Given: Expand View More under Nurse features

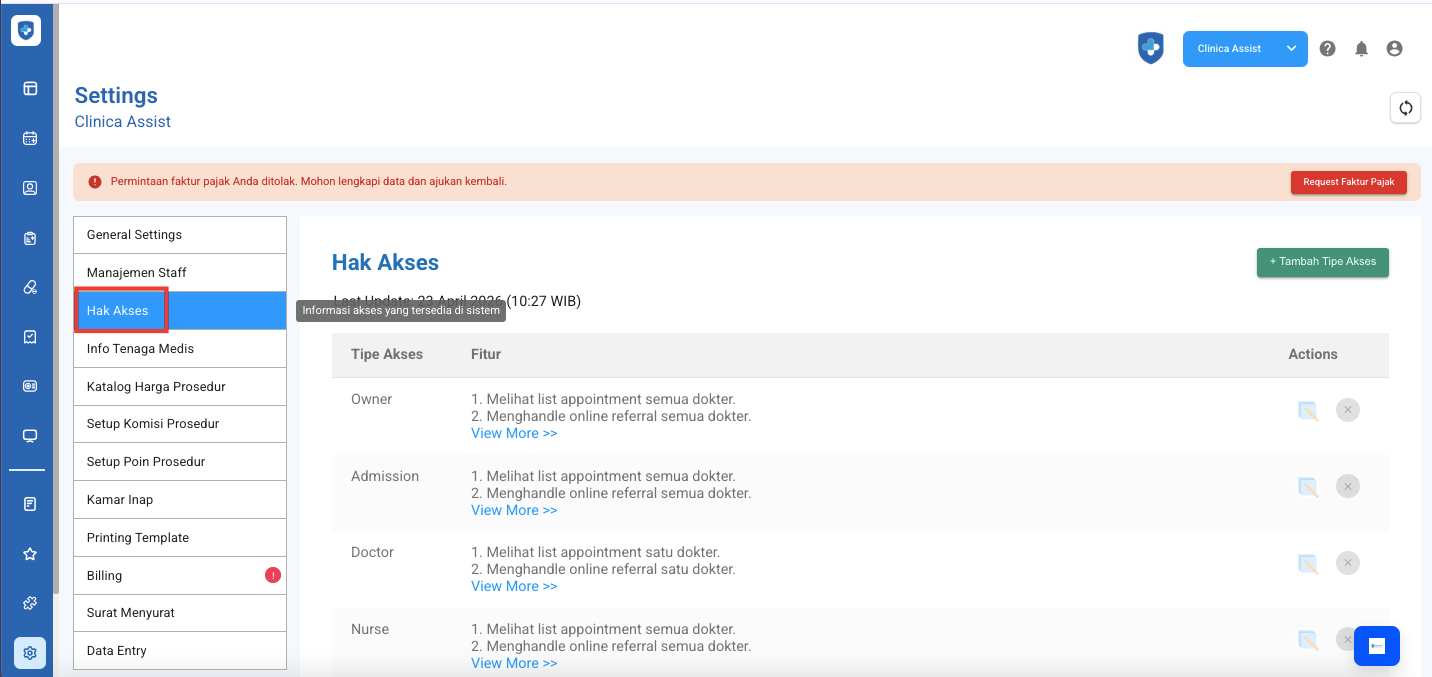Looking at the screenshot, I should pos(514,663).
